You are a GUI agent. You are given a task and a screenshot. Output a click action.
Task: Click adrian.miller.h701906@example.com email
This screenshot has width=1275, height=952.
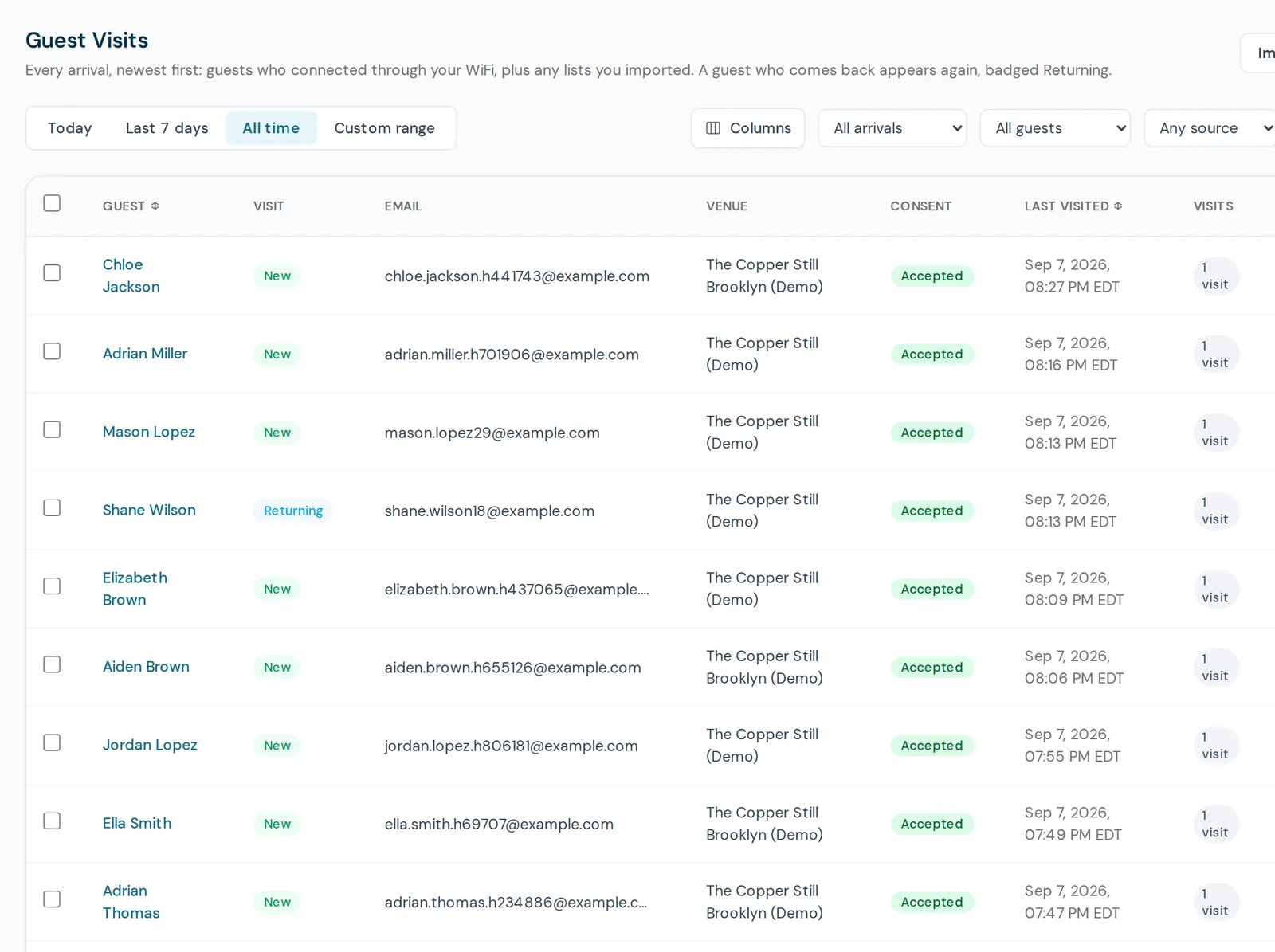512,355
